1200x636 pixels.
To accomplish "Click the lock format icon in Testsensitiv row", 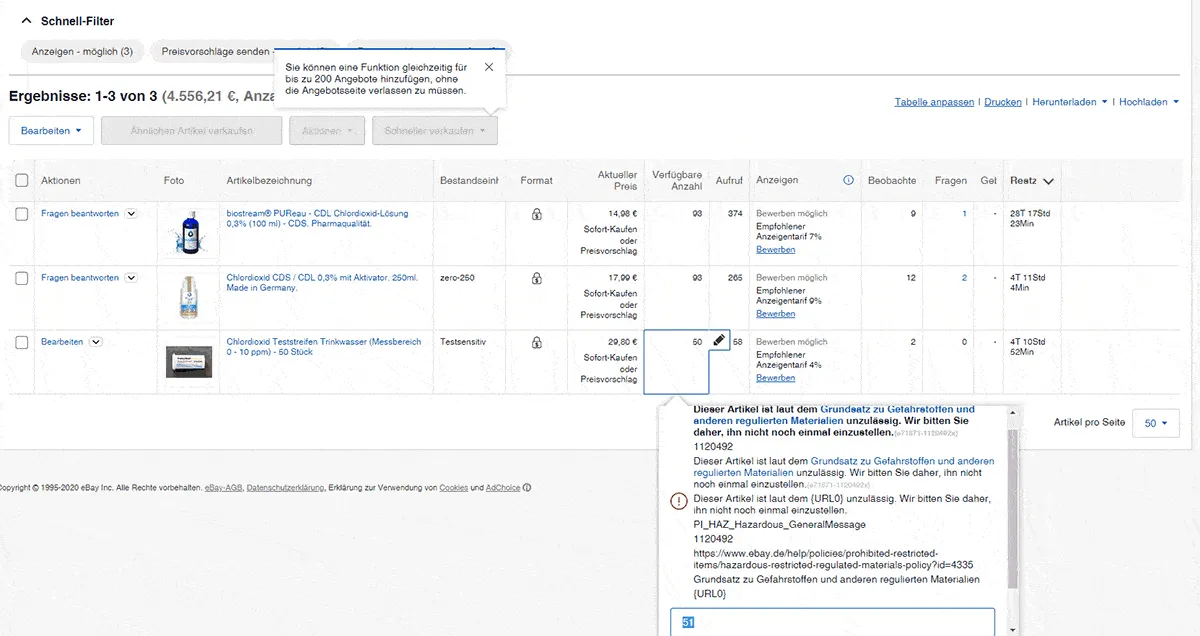I will click(x=537, y=342).
